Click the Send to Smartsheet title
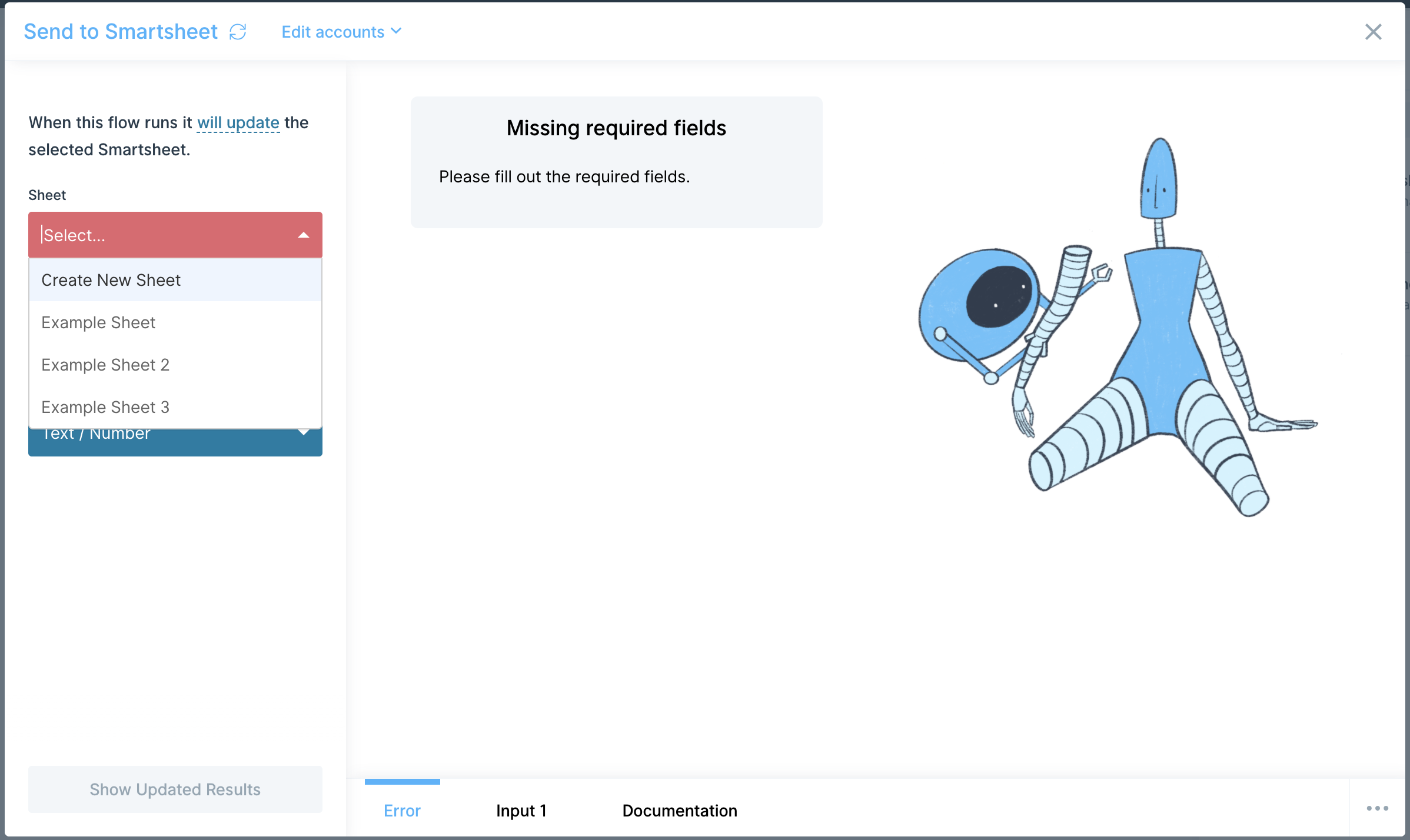The height and width of the screenshot is (840, 1410). tap(121, 32)
